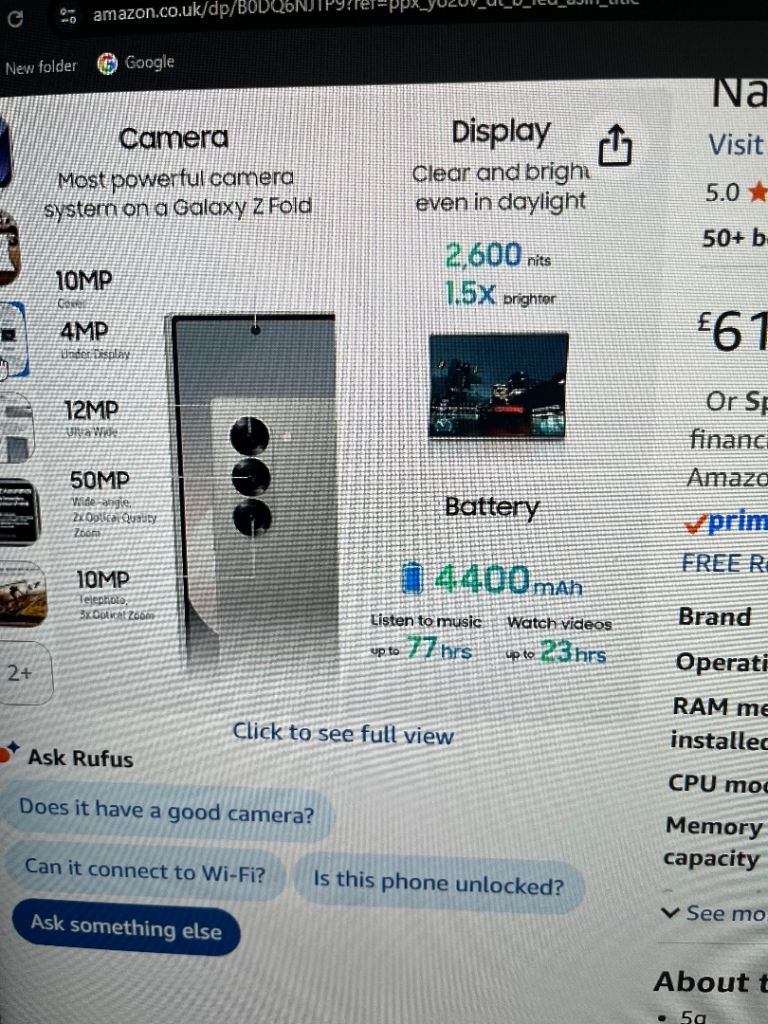Click the amazon.co.uk address bar URL
Screen dimensions: 768x1024
[x=366, y=12]
